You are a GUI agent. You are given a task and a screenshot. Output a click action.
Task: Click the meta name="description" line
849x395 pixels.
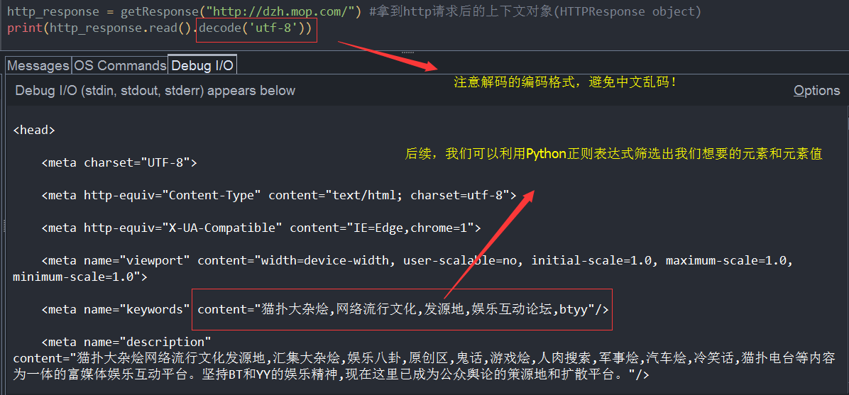(x=126, y=342)
